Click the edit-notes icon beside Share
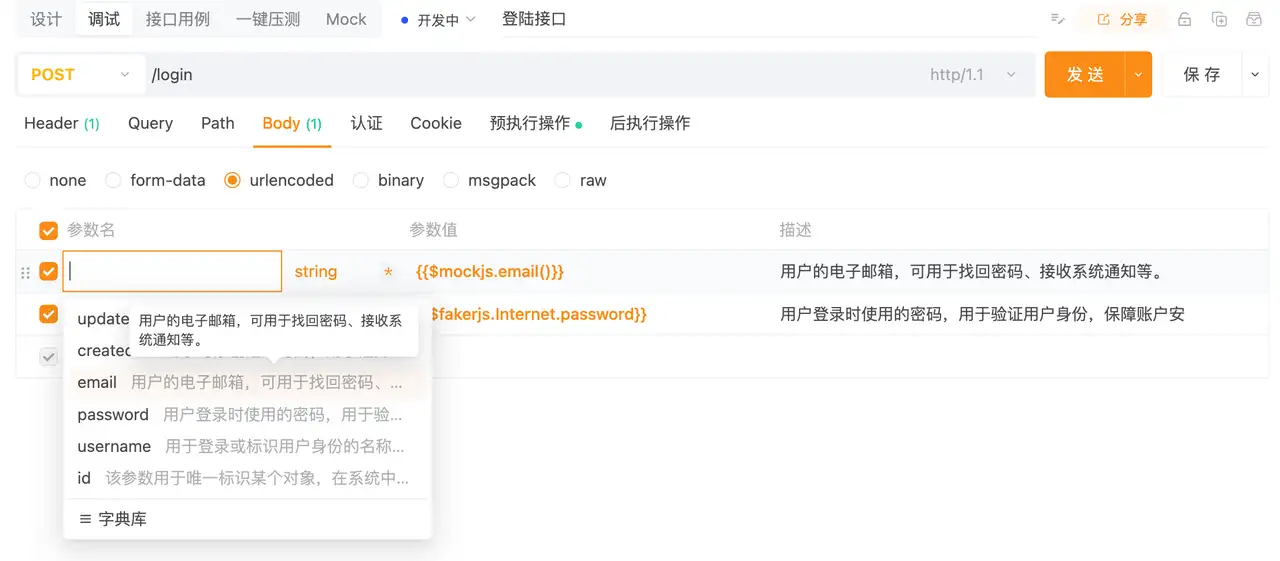 point(1057,19)
